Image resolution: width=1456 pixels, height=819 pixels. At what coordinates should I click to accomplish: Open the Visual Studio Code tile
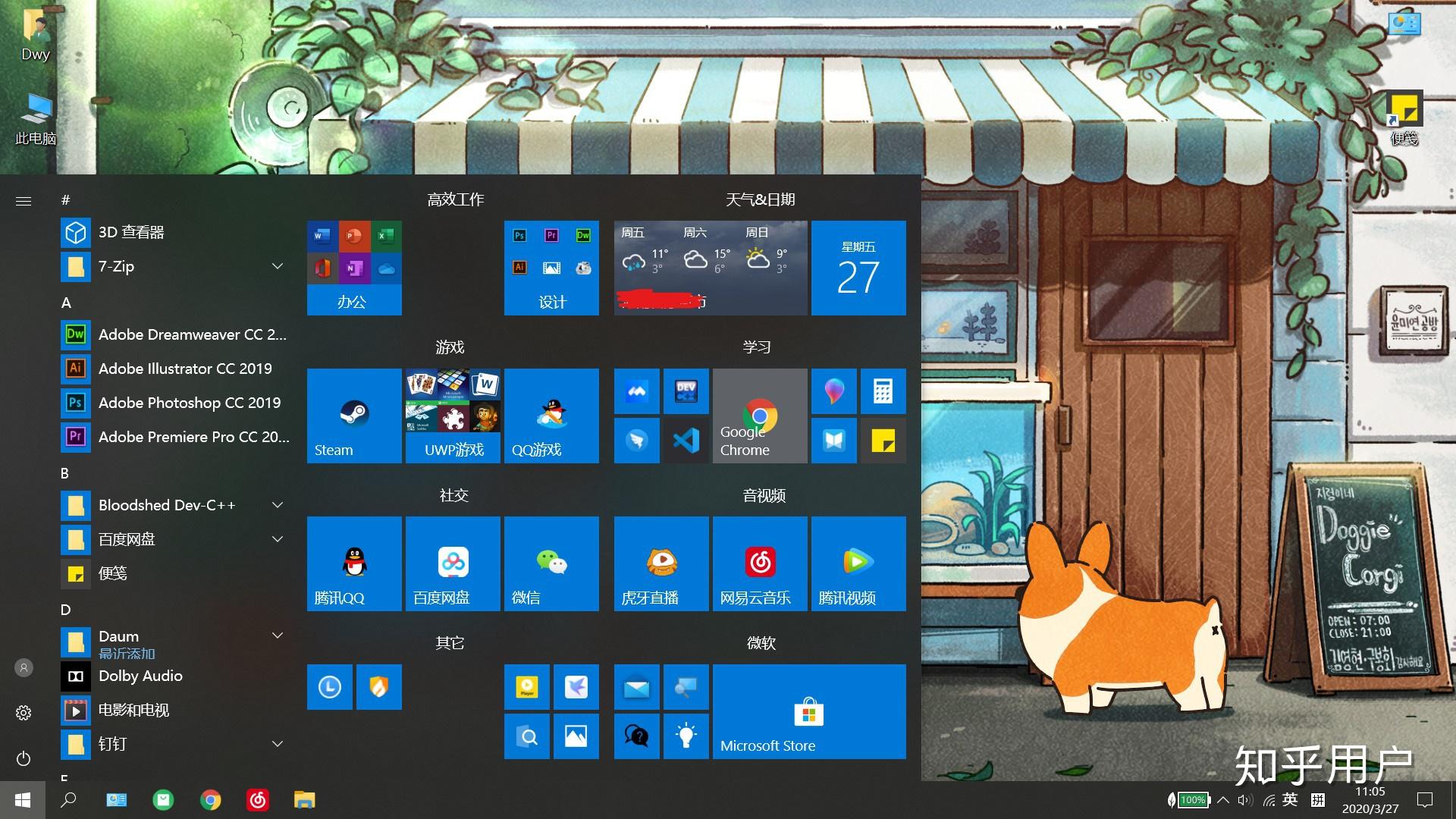686,441
